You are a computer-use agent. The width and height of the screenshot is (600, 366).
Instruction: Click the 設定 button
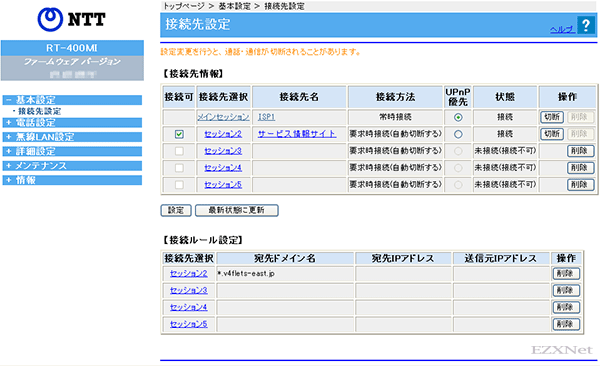click(176, 210)
